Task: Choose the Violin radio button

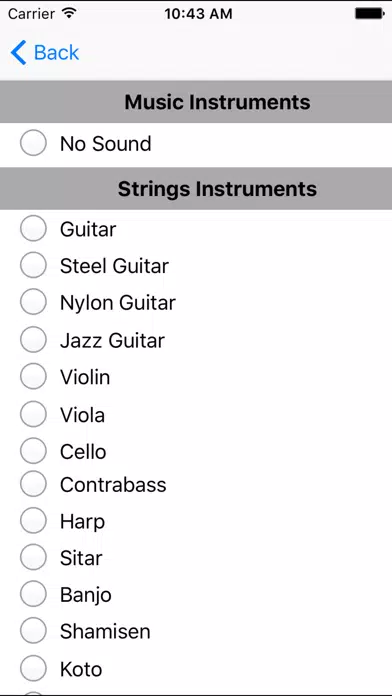Action: (x=33, y=376)
